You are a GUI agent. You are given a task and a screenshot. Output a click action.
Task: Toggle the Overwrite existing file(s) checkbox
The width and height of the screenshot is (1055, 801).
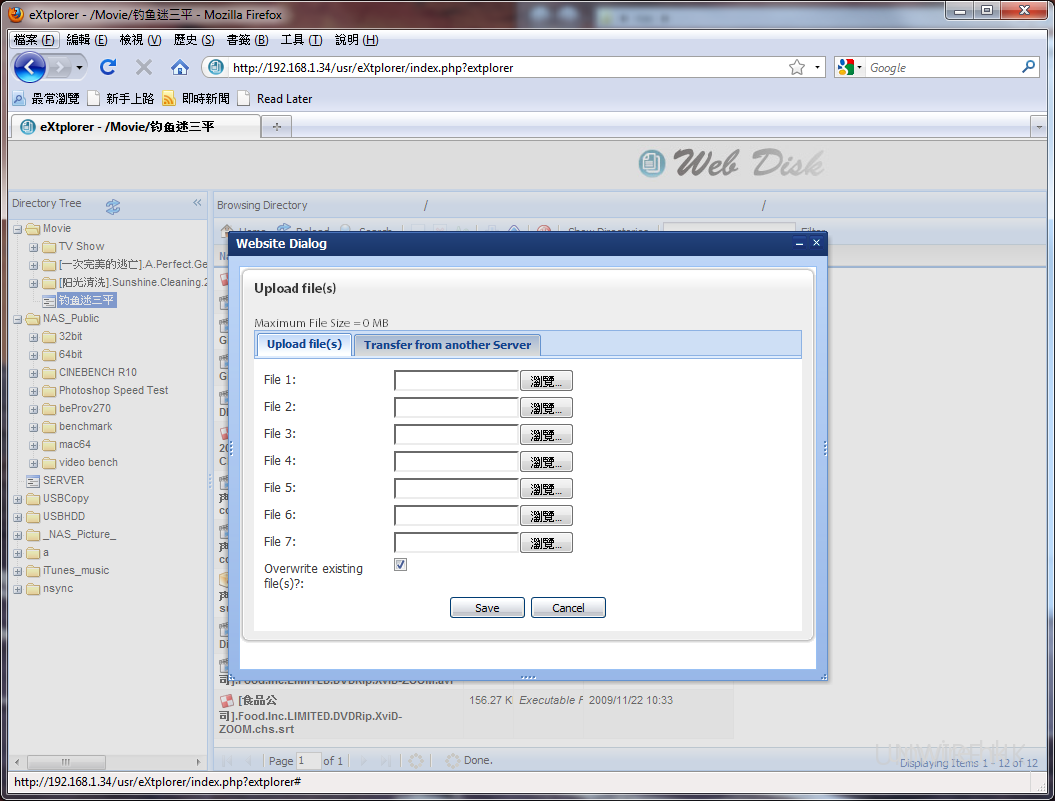(x=400, y=565)
